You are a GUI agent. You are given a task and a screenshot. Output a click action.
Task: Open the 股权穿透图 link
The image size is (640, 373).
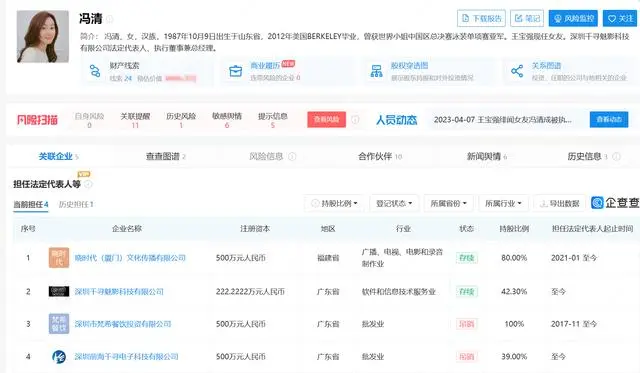click(x=409, y=65)
